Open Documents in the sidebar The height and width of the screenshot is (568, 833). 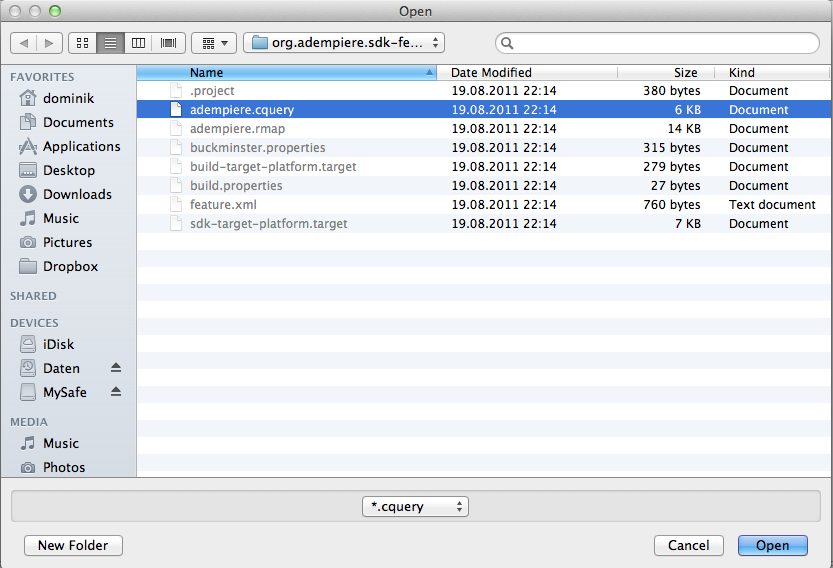pos(66,122)
